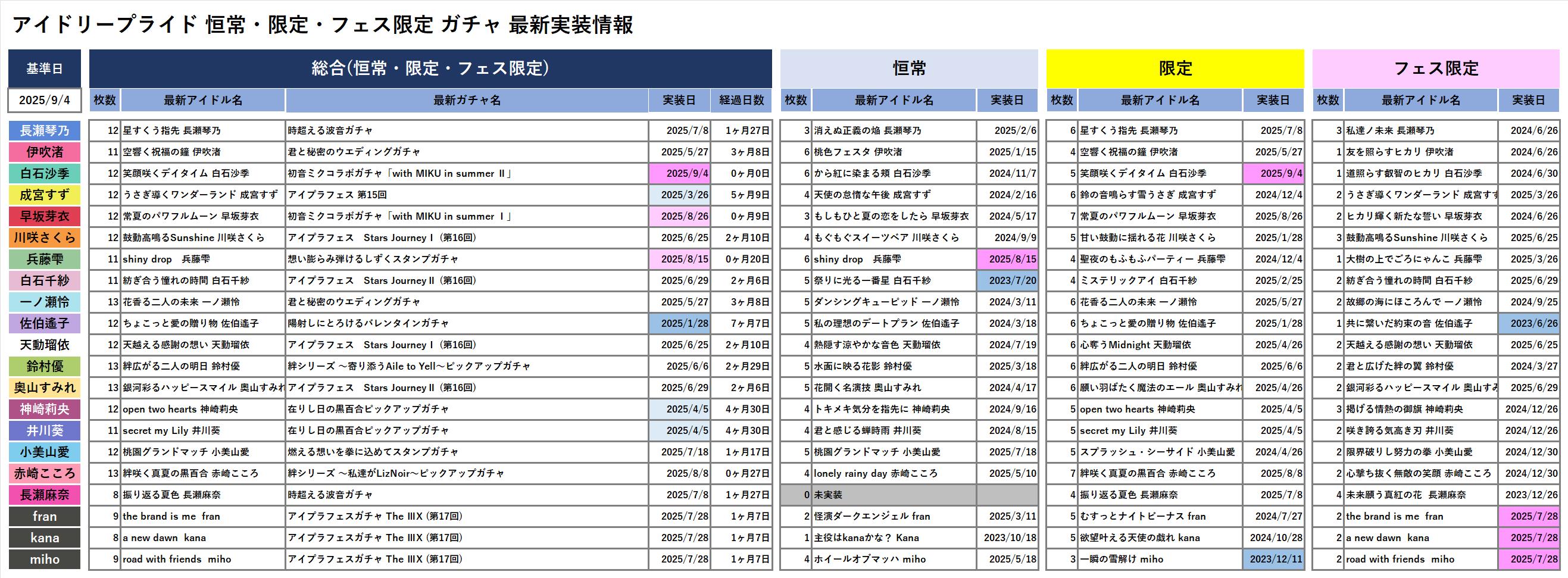Click the アイプラフェス 第15回 cell

(x=466, y=195)
